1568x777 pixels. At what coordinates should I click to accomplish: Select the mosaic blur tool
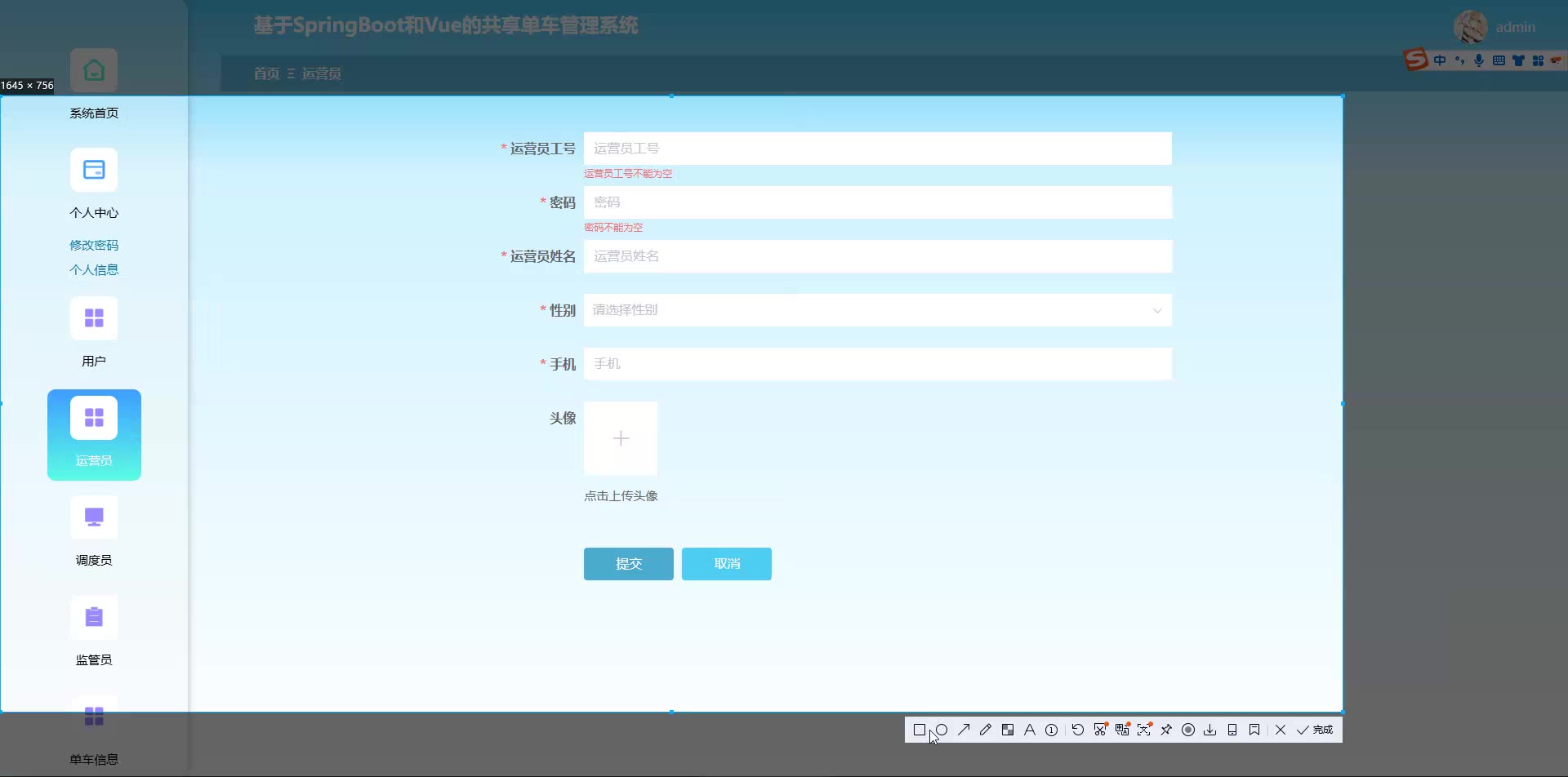point(1008,730)
